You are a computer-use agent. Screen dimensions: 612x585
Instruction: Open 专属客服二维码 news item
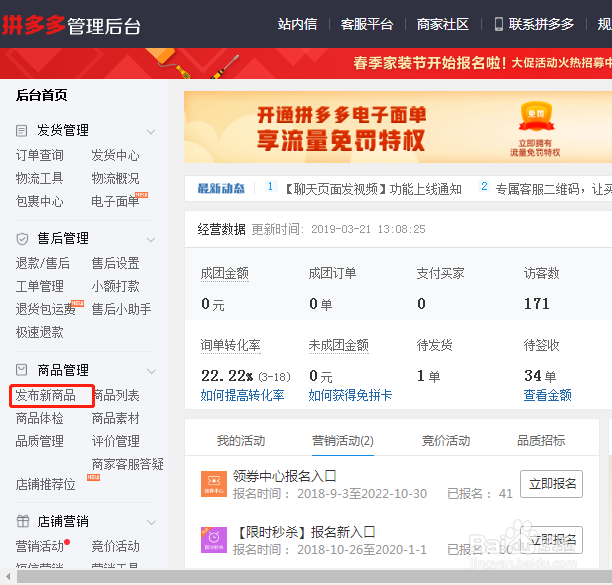[553, 189]
